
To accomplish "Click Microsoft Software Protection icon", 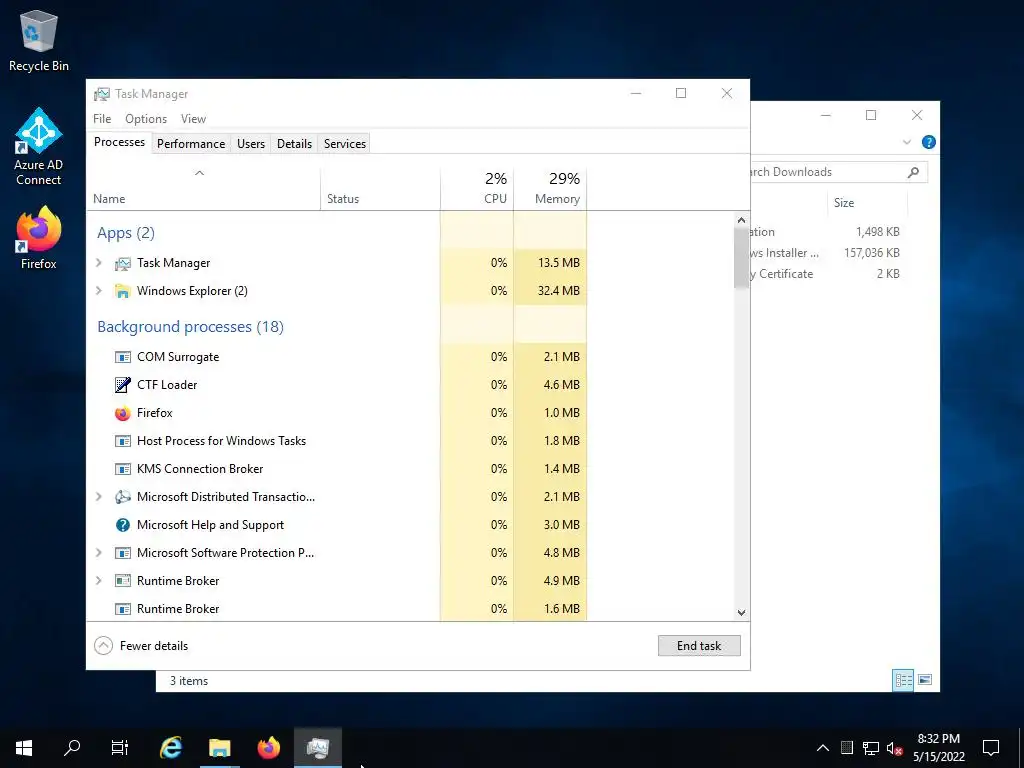I will click(x=123, y=553).
